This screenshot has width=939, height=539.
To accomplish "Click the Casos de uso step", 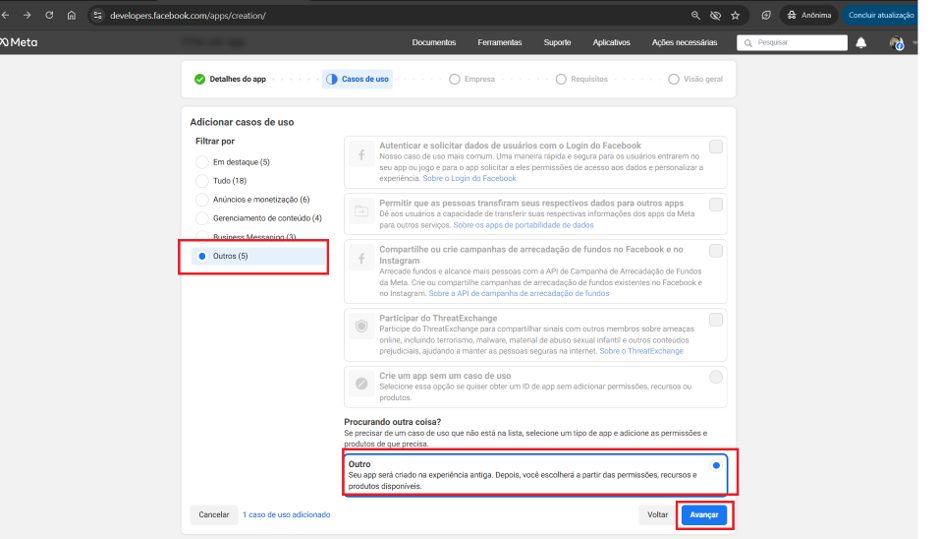I will [x=358, y=79].
